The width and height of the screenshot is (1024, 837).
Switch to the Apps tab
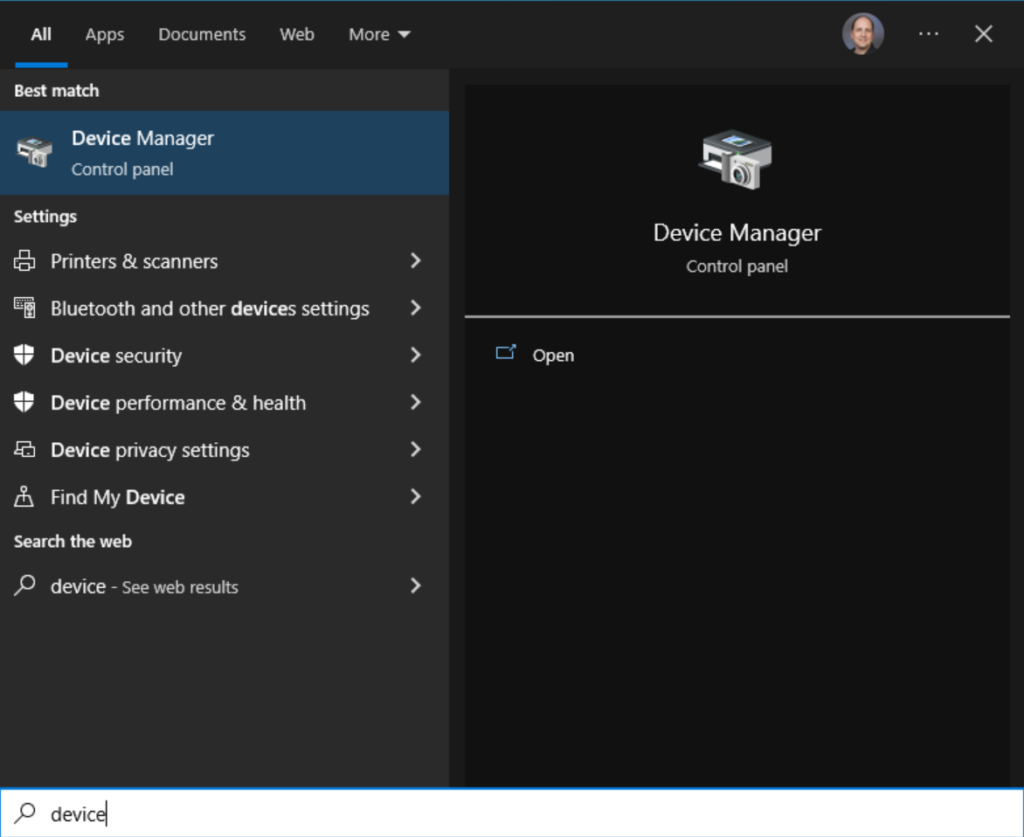104,34
